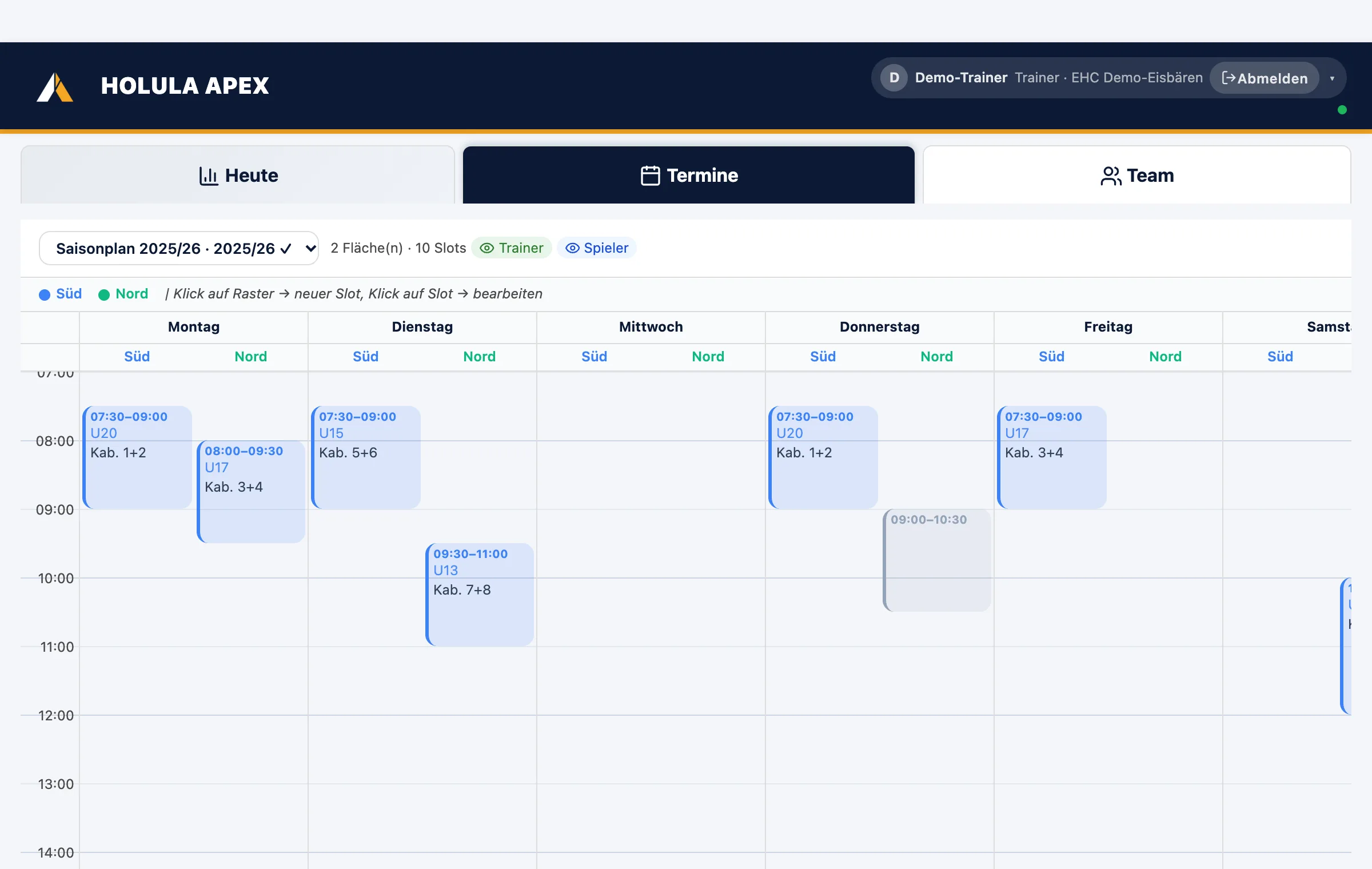Edit Tuesday U13 slot 09:30–11:00

pos(480,595)
